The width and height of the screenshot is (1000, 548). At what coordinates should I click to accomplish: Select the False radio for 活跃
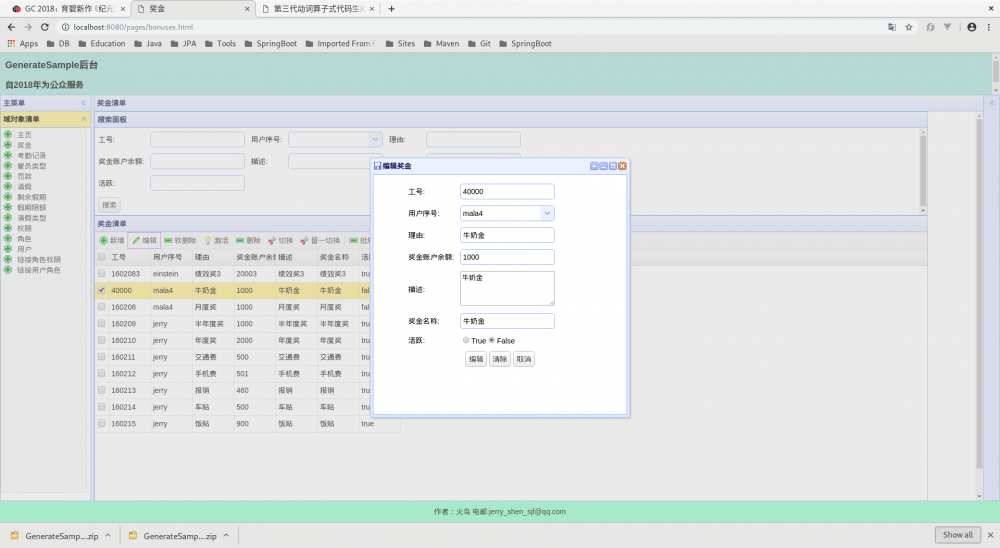(492, 340)
